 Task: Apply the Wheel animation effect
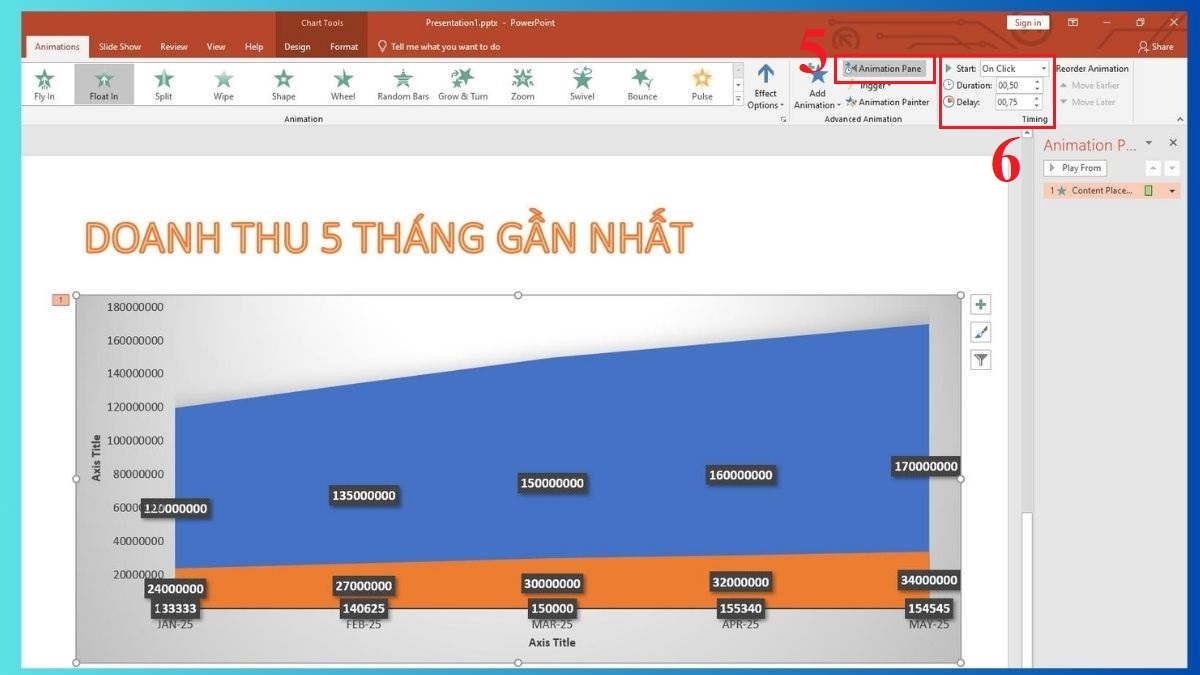click(x=343, y=83)
